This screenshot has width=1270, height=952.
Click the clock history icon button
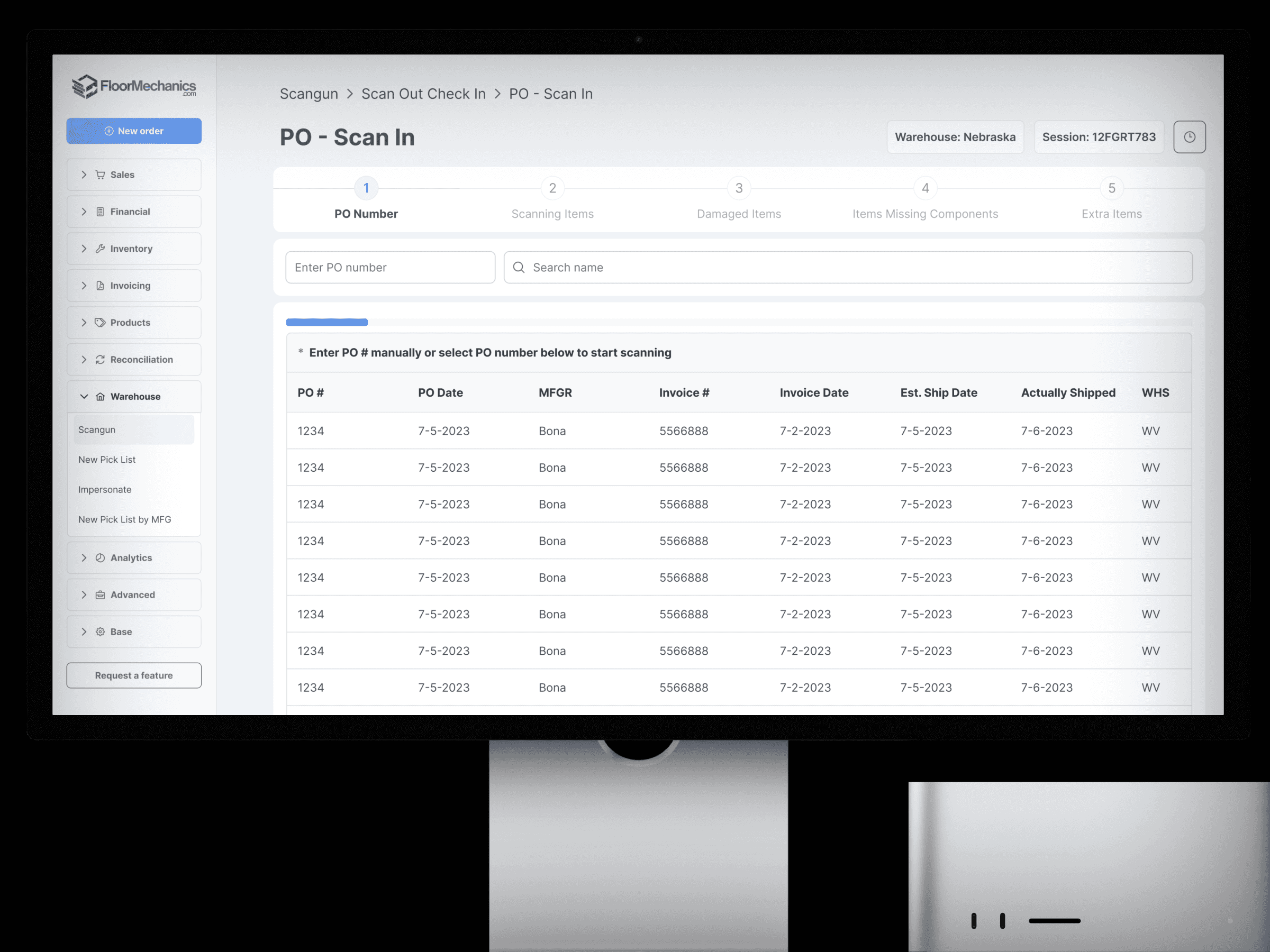click(x=1189, y=136)
